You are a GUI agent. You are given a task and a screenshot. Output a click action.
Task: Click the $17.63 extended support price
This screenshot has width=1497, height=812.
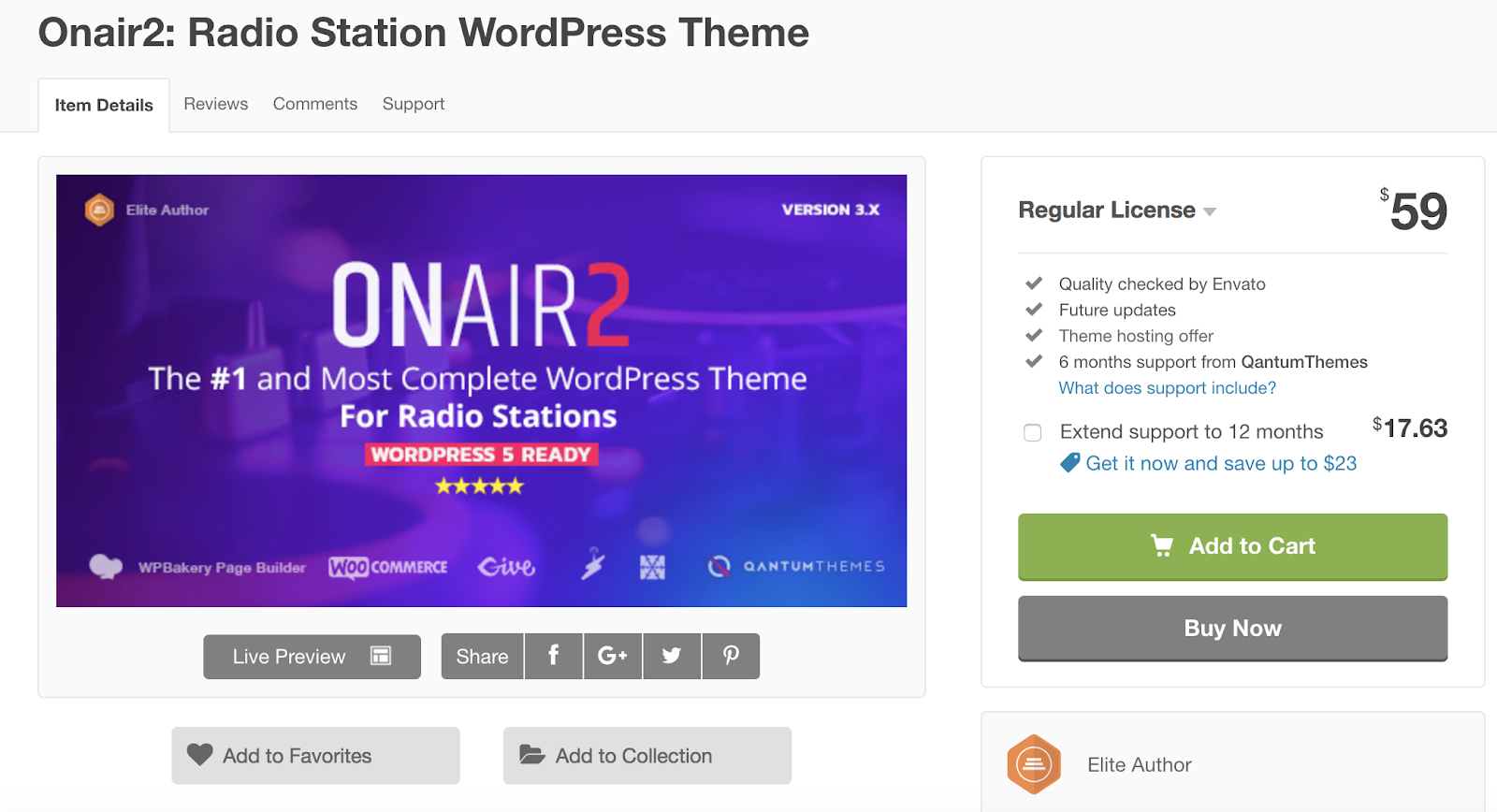point(1410,428)
